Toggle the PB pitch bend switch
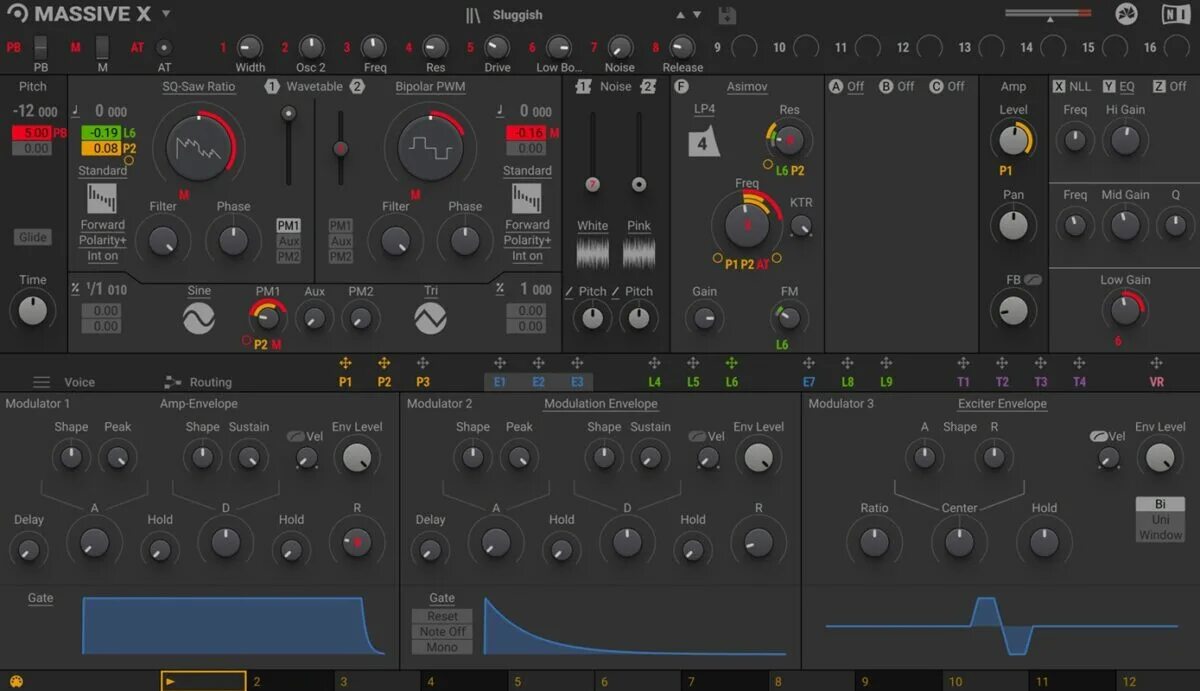This screenshot has width=1200, height=691. (41, 47)
